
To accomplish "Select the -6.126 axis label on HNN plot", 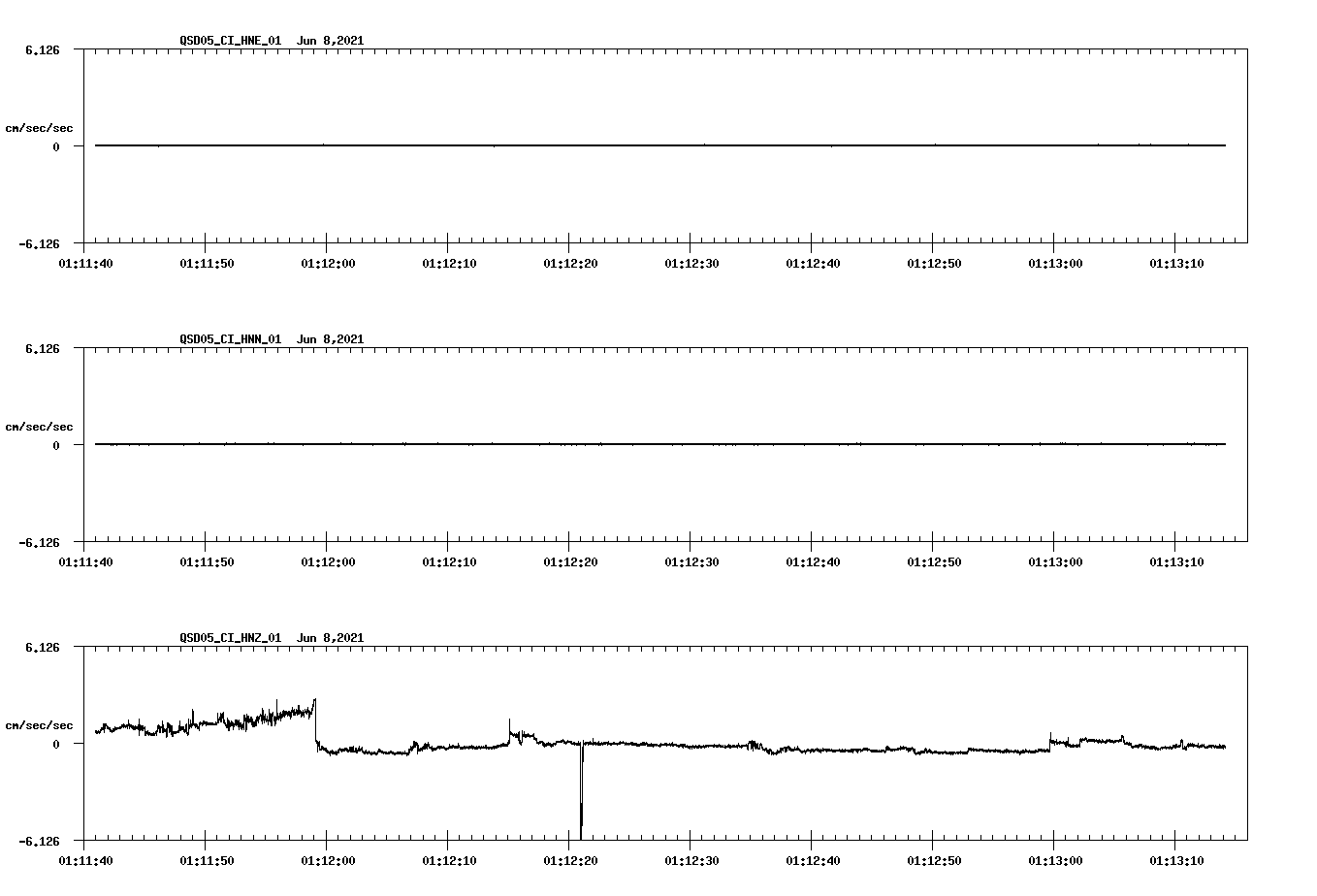I will (x=40, y=543).
